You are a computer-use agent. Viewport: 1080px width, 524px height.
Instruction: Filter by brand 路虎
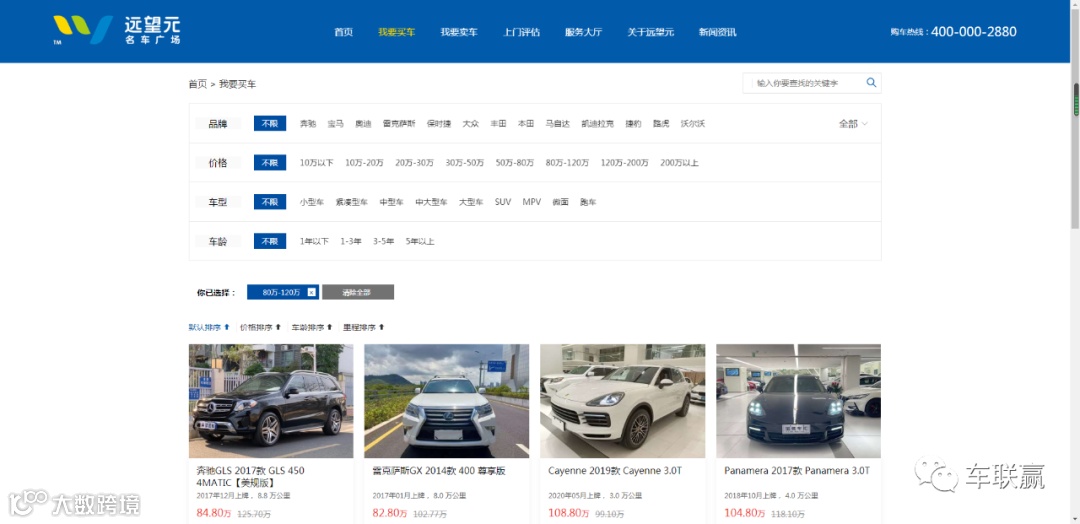(661, 124)
